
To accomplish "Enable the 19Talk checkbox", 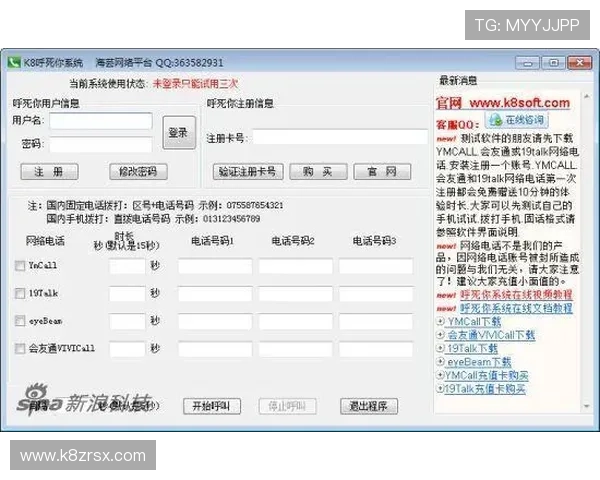I will click(x=20, y=294).
